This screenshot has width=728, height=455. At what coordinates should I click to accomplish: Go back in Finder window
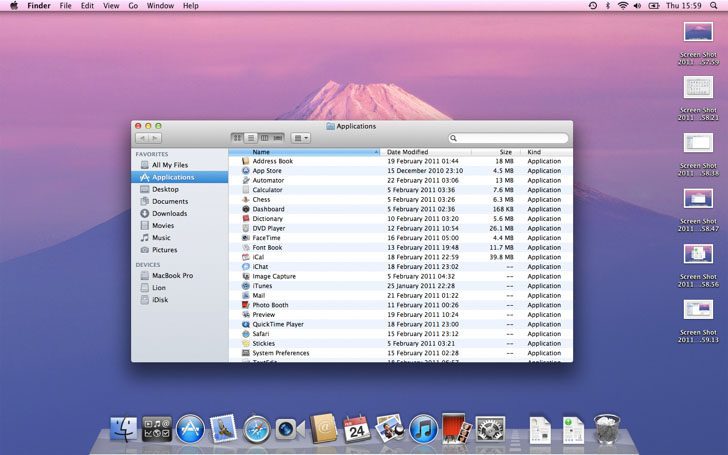tap(142, 138)
